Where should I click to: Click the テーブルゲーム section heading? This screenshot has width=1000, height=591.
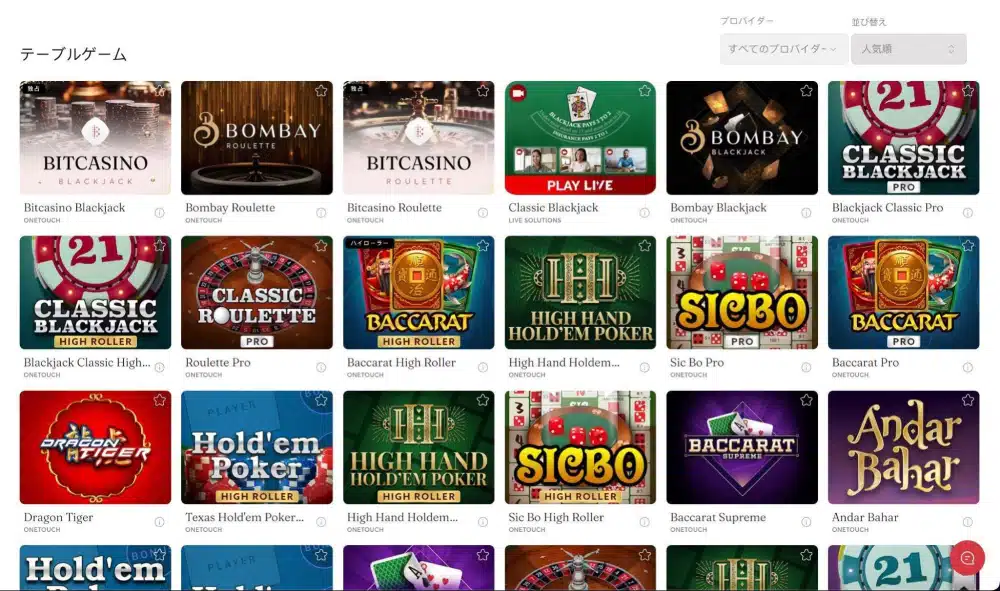pyautogui.click(x=73, y=54)
